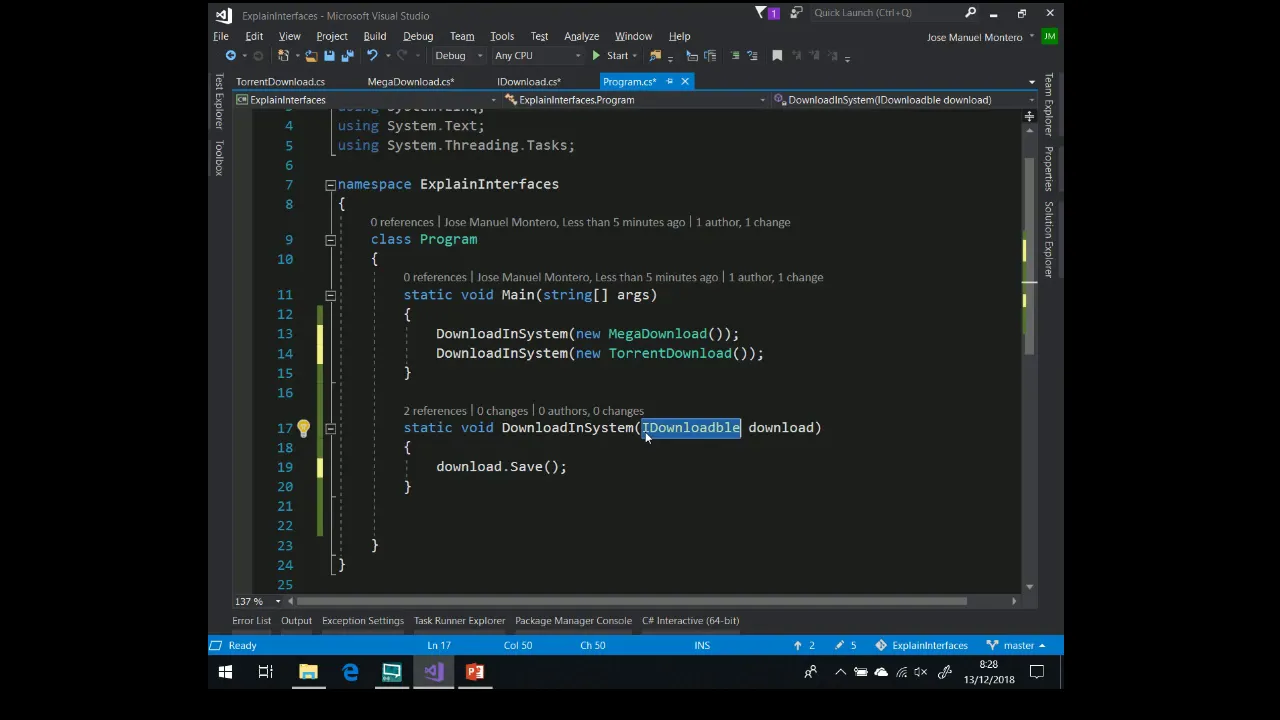Click the '2 references' CodeLens link
1280x720 pixels.
[435, 411]
